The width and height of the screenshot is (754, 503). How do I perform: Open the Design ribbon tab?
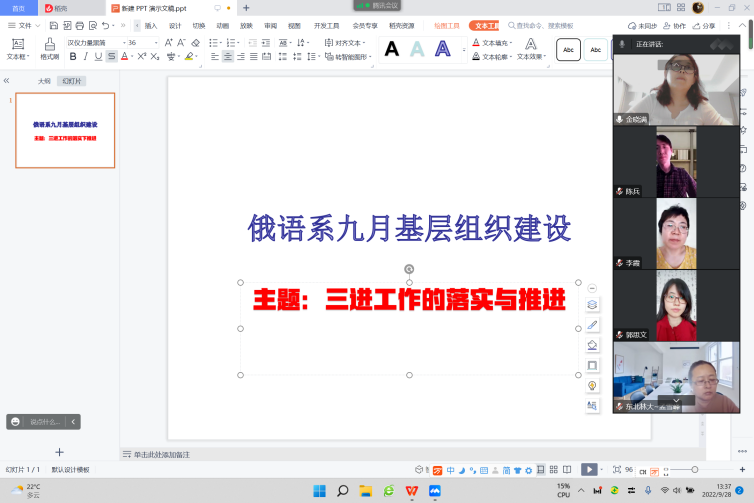tap(175, 25)
